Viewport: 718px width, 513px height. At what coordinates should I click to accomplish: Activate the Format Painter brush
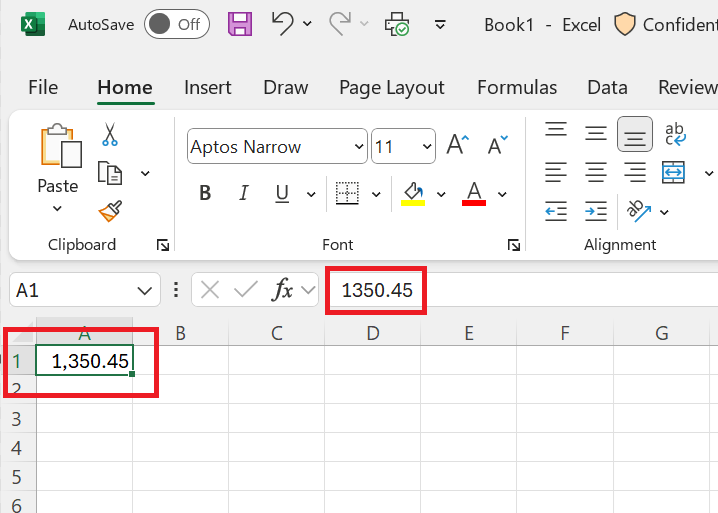(110, 211)
